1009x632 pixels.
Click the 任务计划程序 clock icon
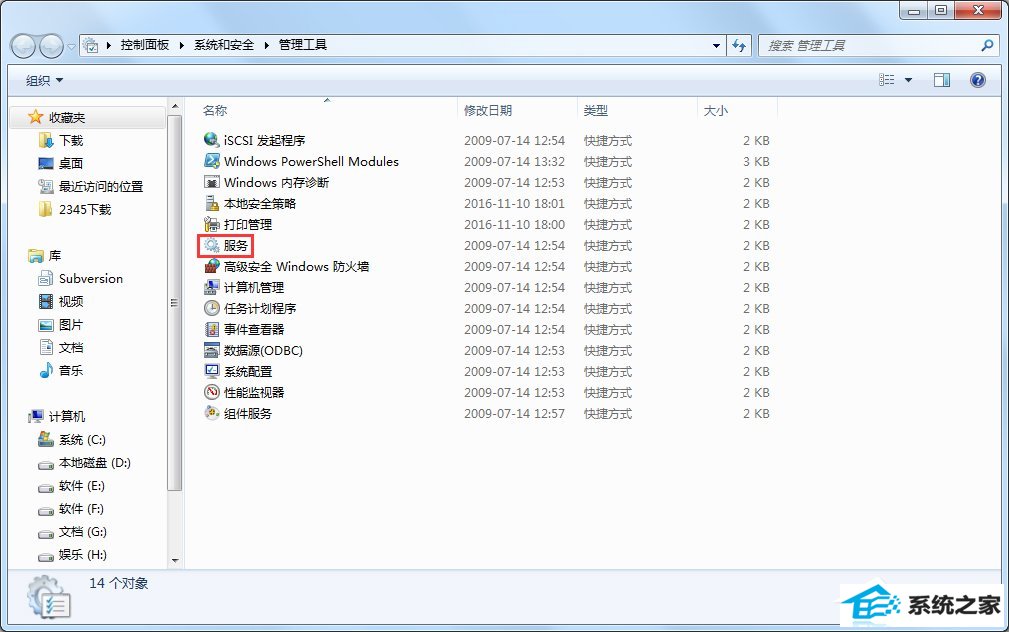point(211,308)
